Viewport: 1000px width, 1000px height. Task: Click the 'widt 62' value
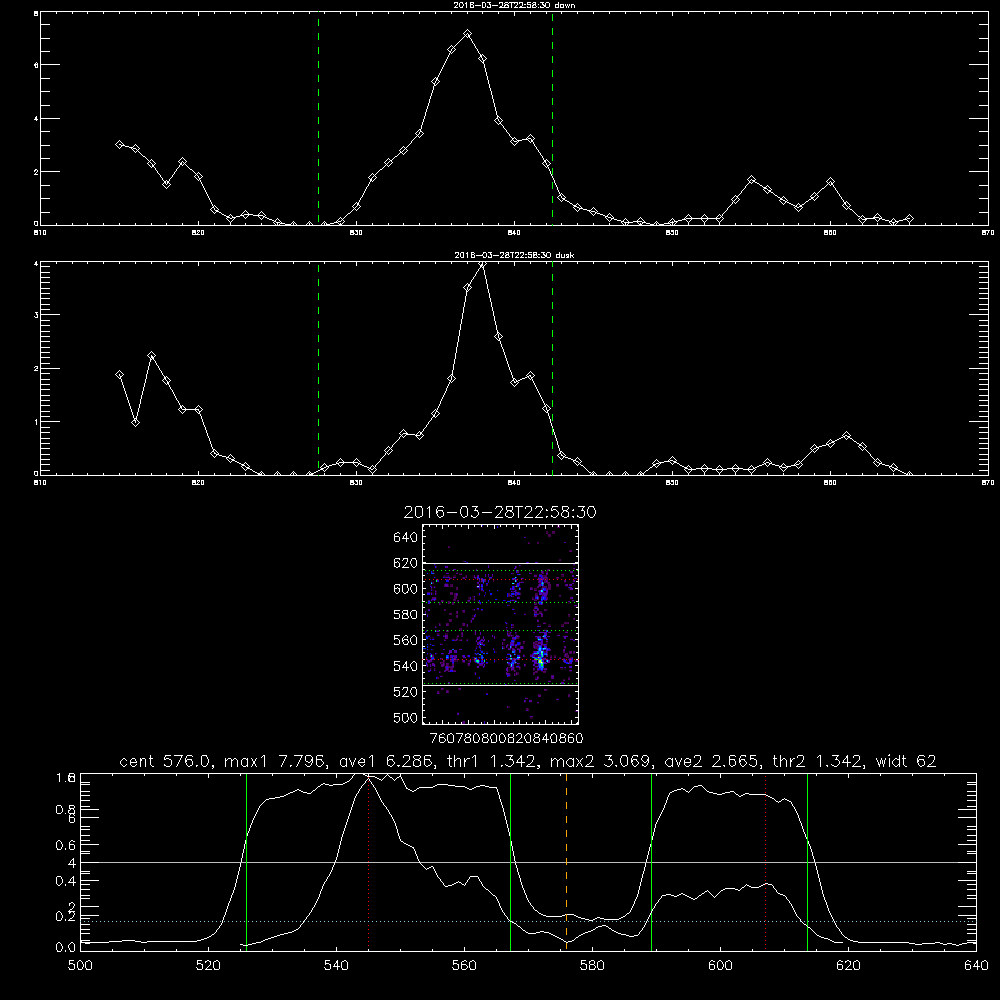click(906, 761)
